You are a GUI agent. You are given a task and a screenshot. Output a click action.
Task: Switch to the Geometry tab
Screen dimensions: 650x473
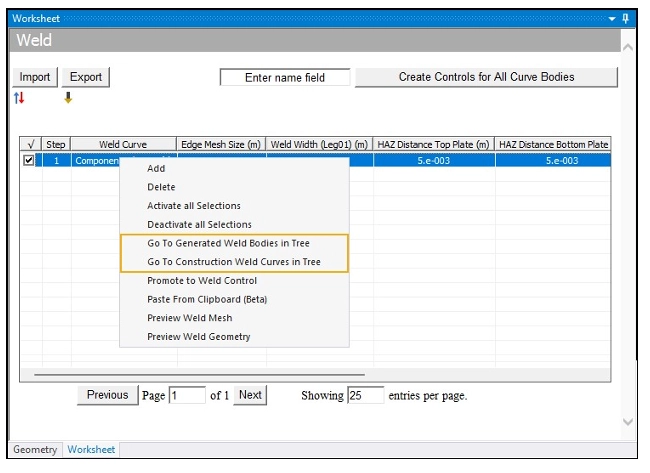(35, 450)
